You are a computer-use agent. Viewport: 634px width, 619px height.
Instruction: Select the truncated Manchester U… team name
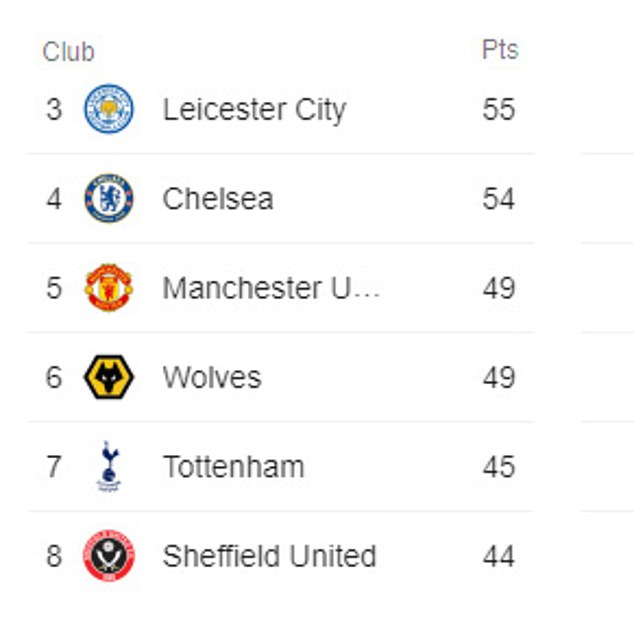271,288
